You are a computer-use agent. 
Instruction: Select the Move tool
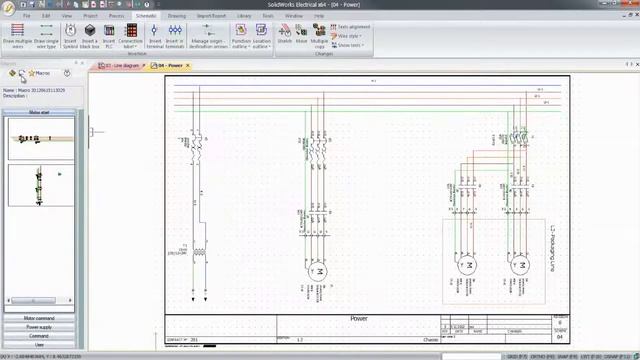[301, 33]
